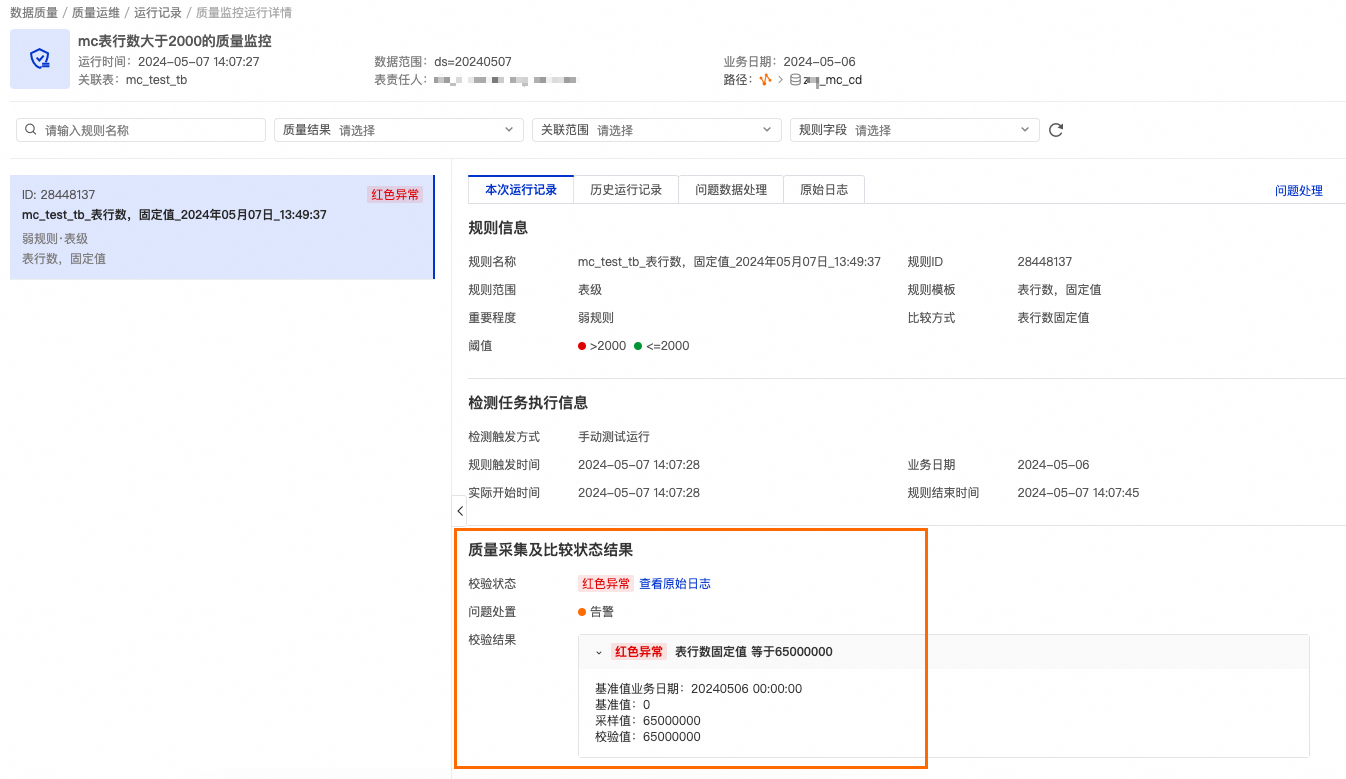Collapse the left panel arrow handle
Image resolution: width=1346 pixels, height=779 pixels.
pos(459,511)
